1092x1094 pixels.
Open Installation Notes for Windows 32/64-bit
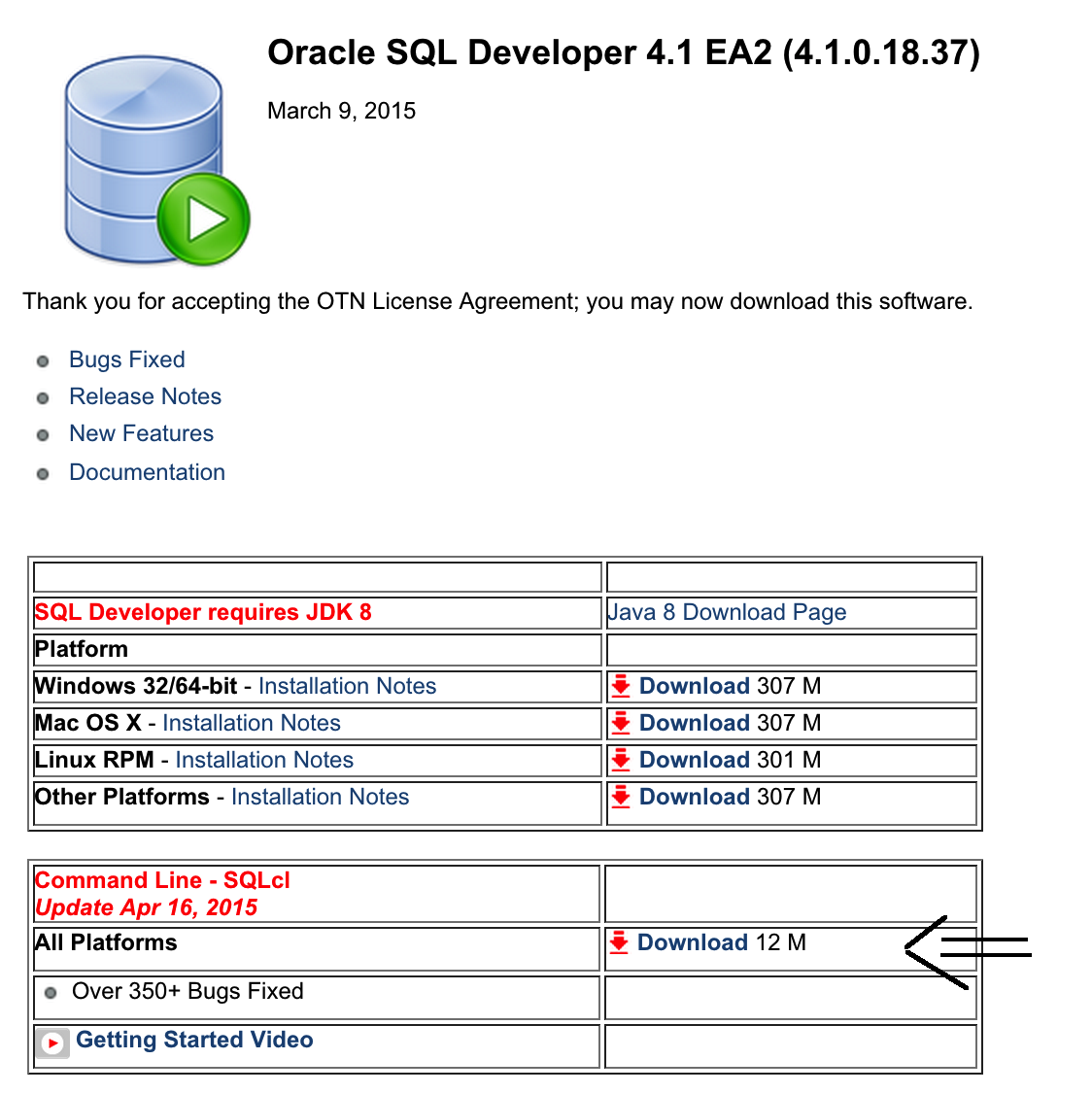(x=348, y=686)
